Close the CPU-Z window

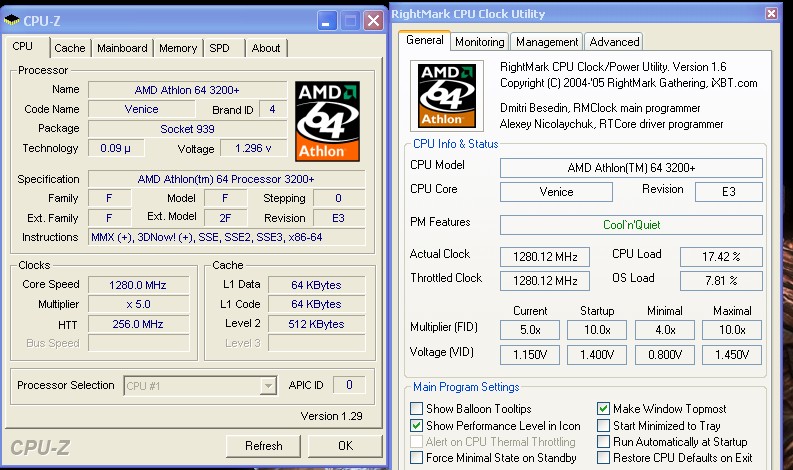click(x=373, y=21)
